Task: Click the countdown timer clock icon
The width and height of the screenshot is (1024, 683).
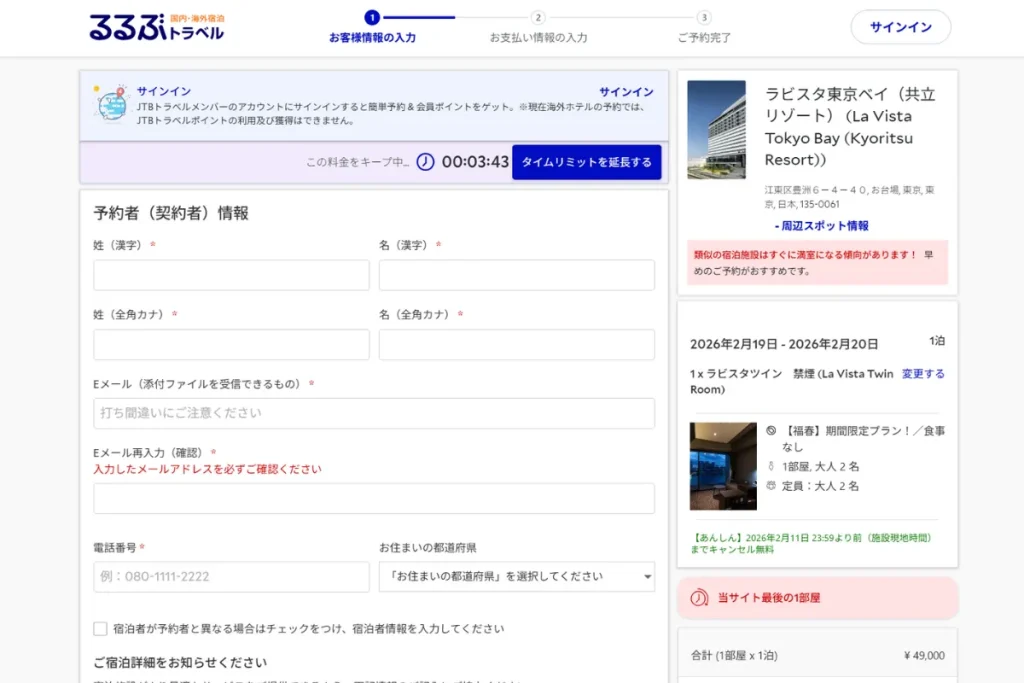Action: [427, 160]
